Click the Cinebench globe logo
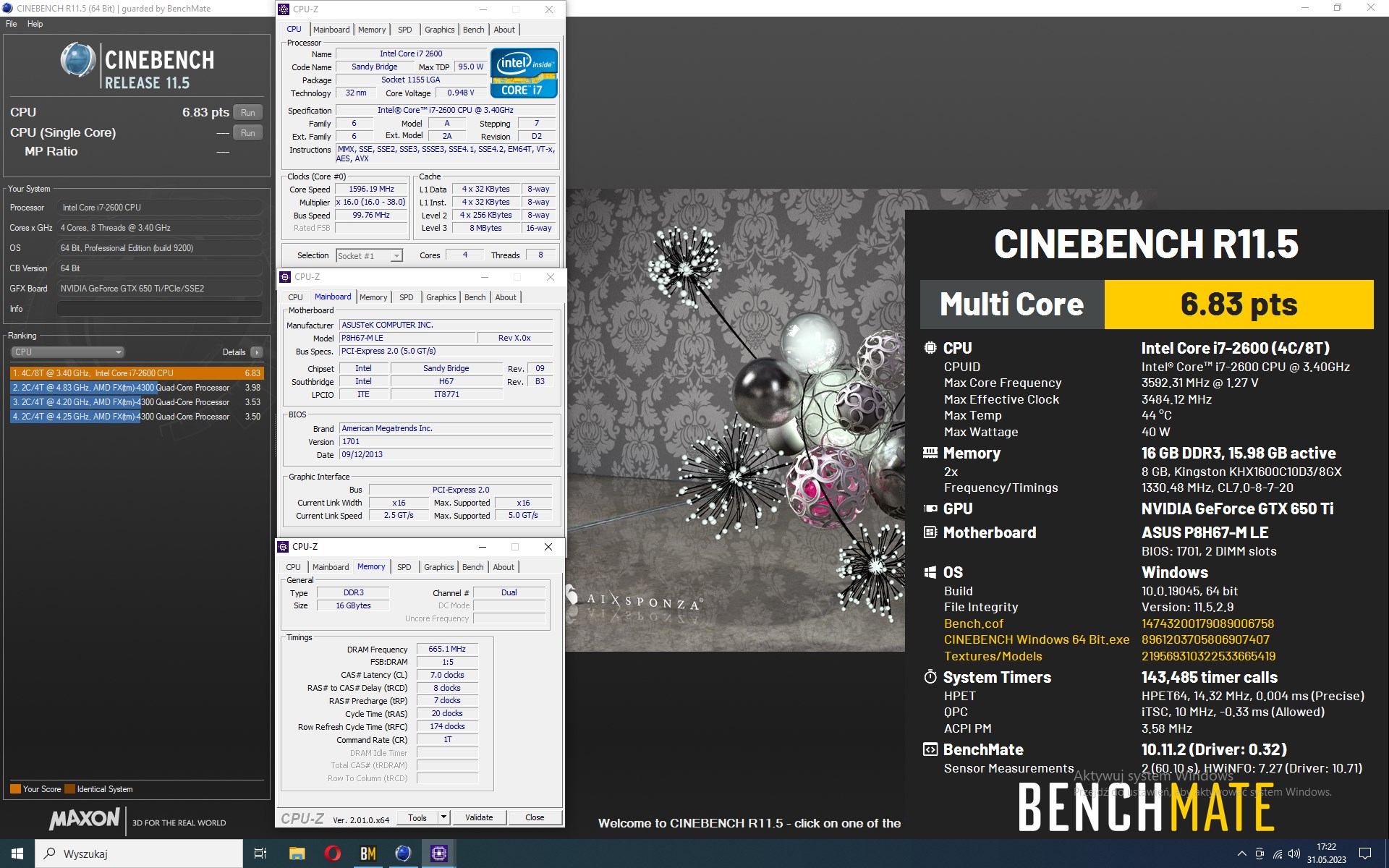 (x=77, y=60)
